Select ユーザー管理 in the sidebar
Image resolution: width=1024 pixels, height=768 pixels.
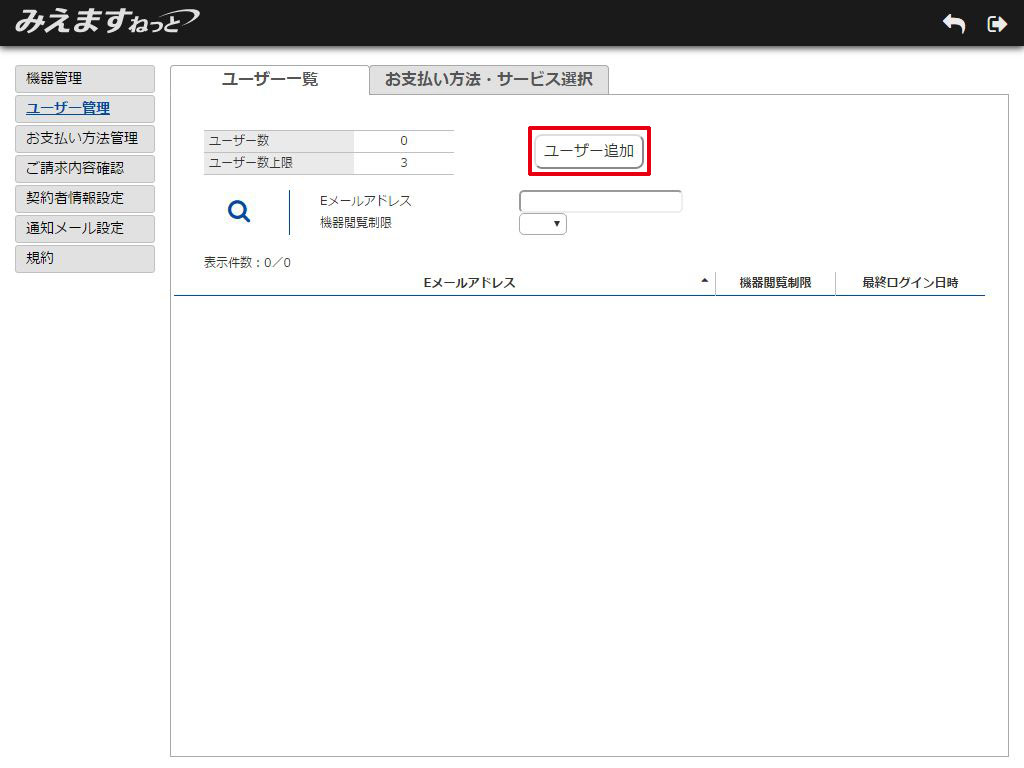(x=85, y=109)
